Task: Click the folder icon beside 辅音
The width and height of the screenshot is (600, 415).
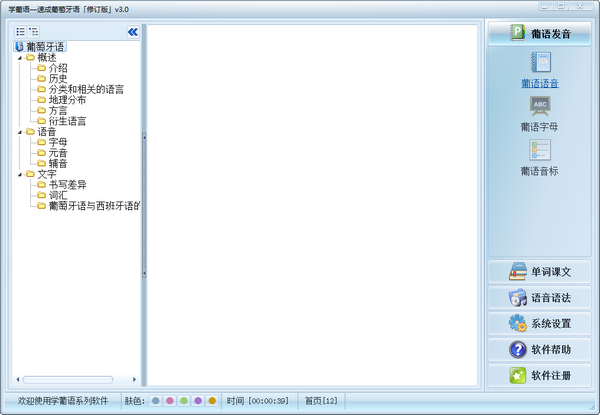Action: [x=41, y=163]
